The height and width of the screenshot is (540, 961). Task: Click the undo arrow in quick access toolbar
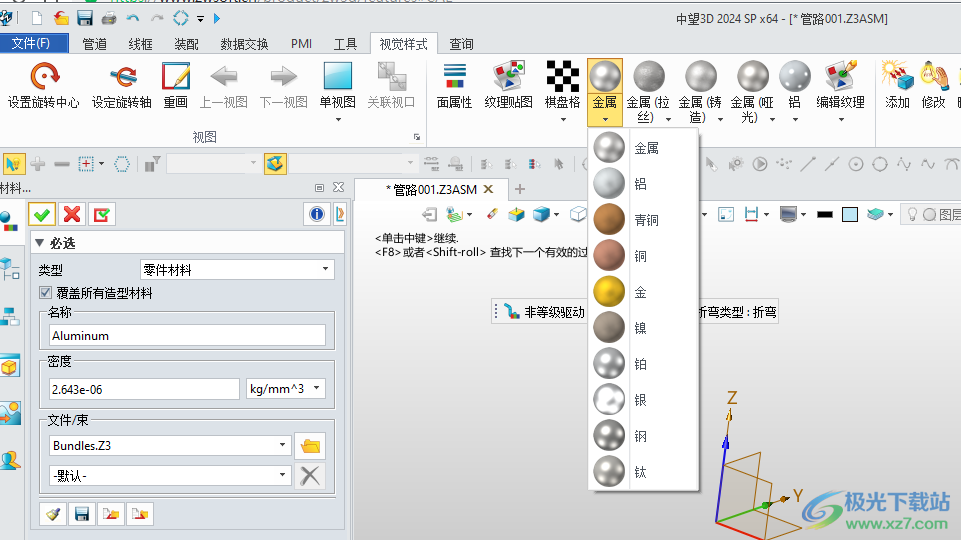click(x=133, y=18)
